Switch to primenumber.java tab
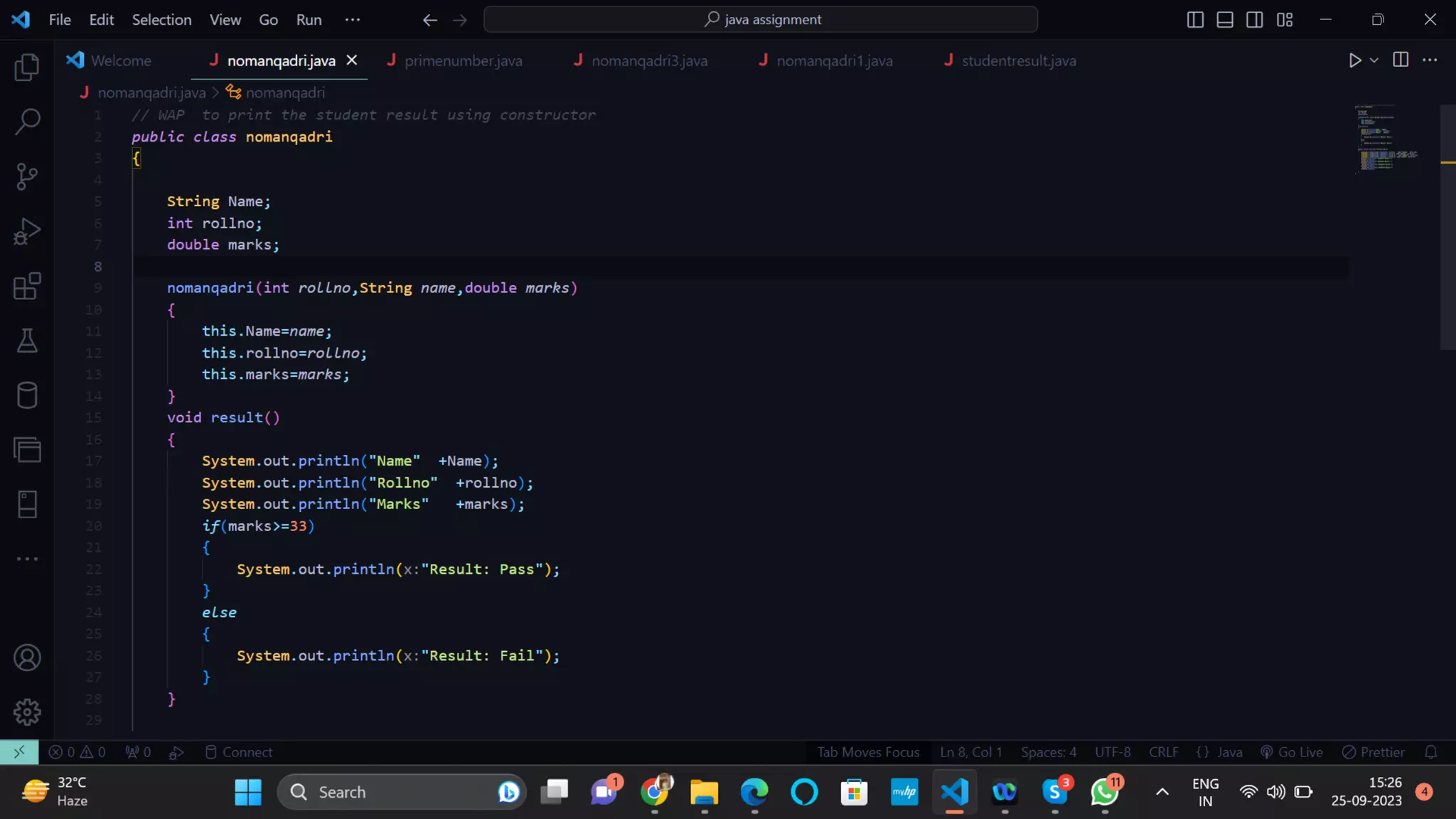1456x819 pixels. tap(463, 60)
